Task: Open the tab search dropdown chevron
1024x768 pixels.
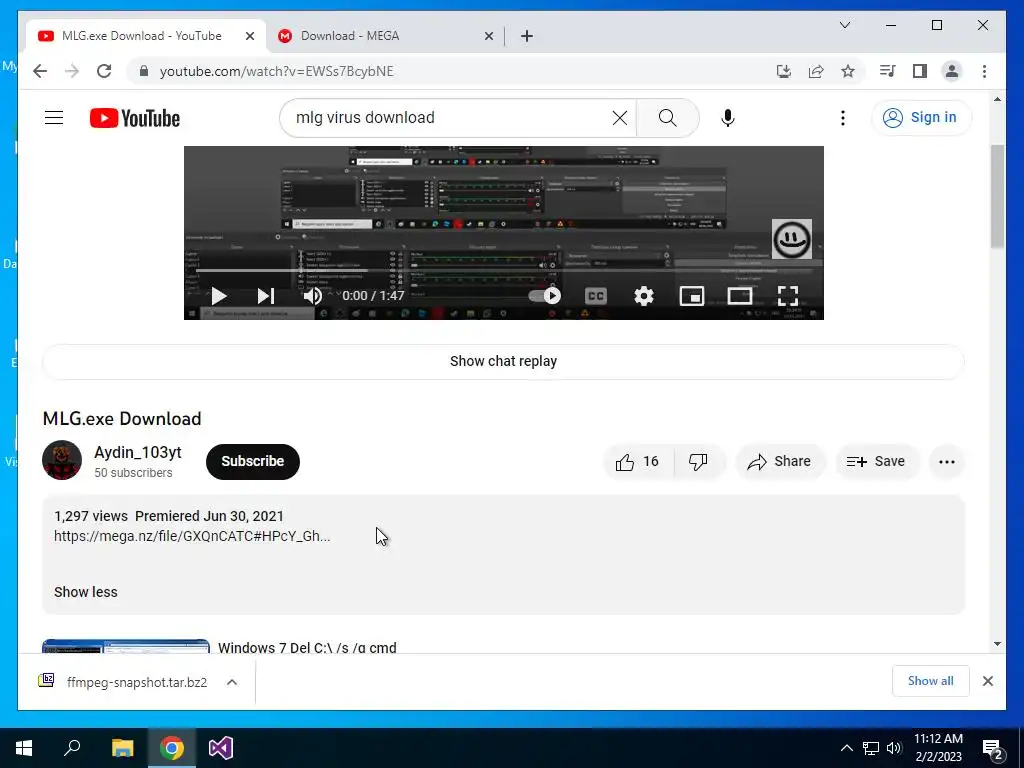Action: pyautogui.click(x=844, y=25)
